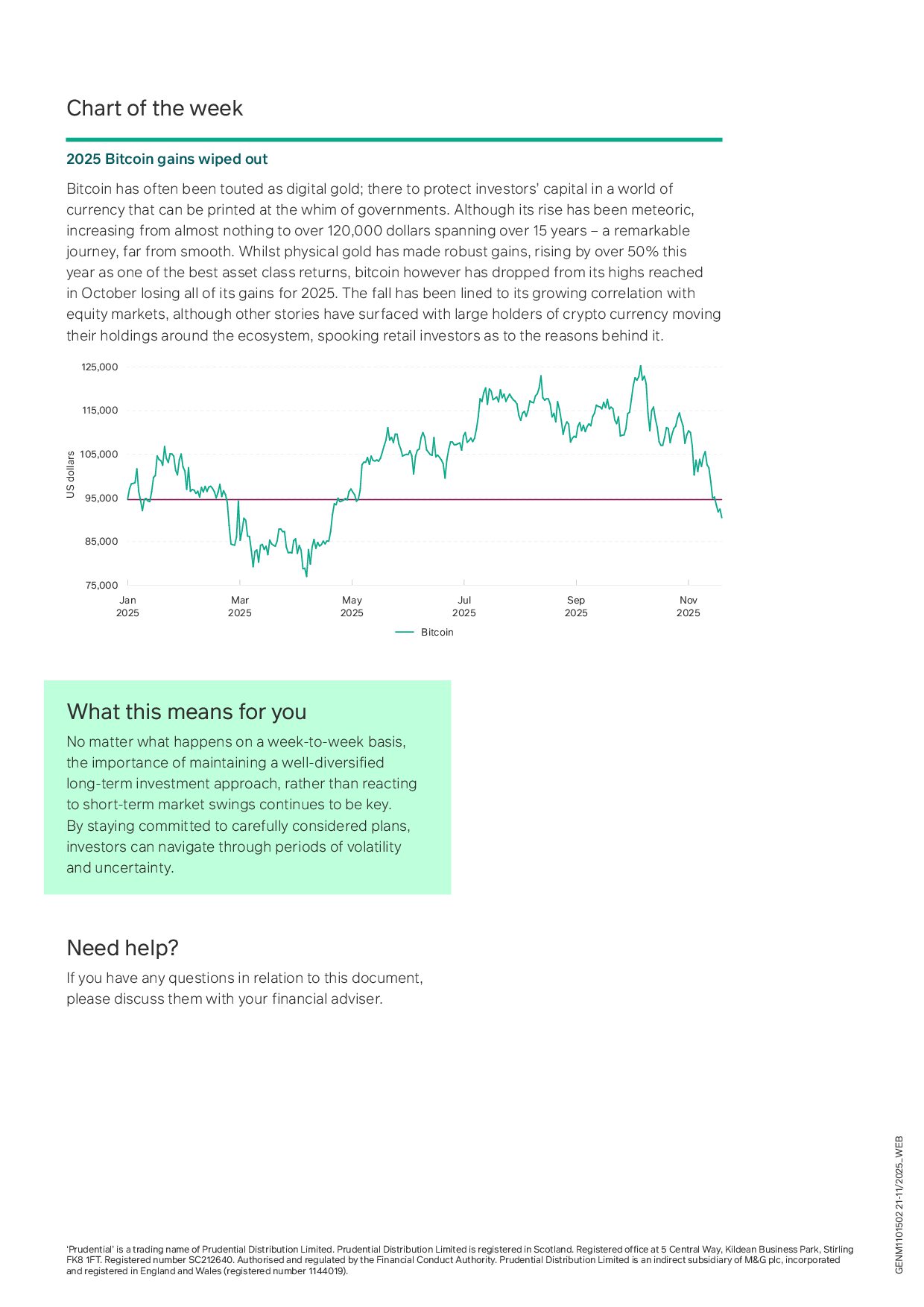Click the 125,000 y-axis label
This screenshot has width=924, height=1307.
[100, 367]
